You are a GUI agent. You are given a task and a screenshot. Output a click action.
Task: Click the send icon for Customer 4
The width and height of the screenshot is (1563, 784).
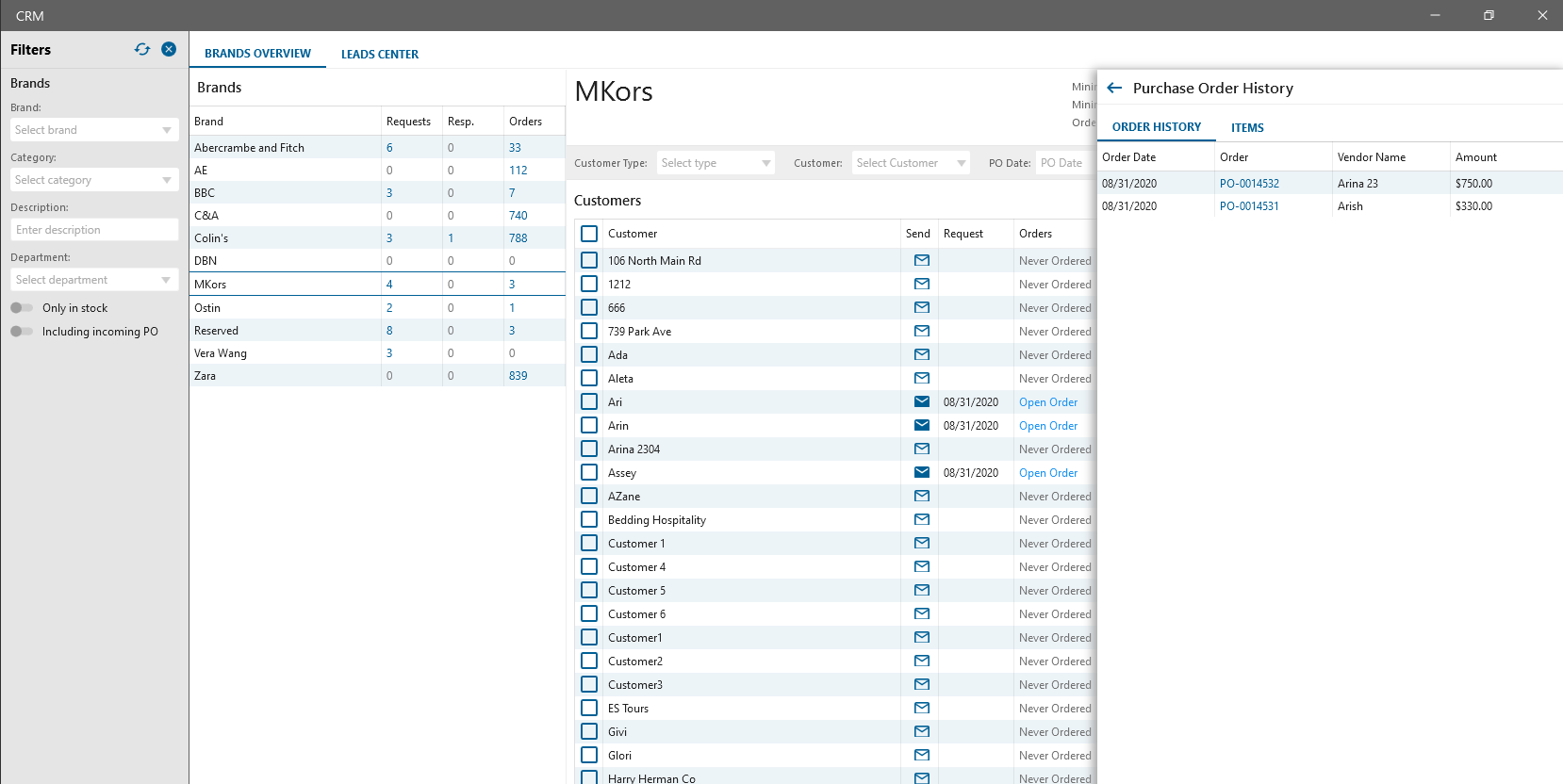[x=922, y=566]
